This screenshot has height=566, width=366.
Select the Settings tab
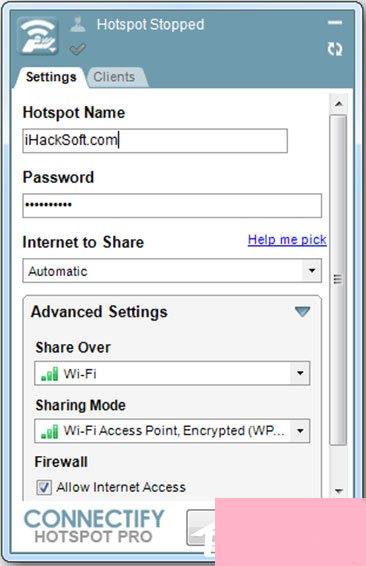coord(51,77)
